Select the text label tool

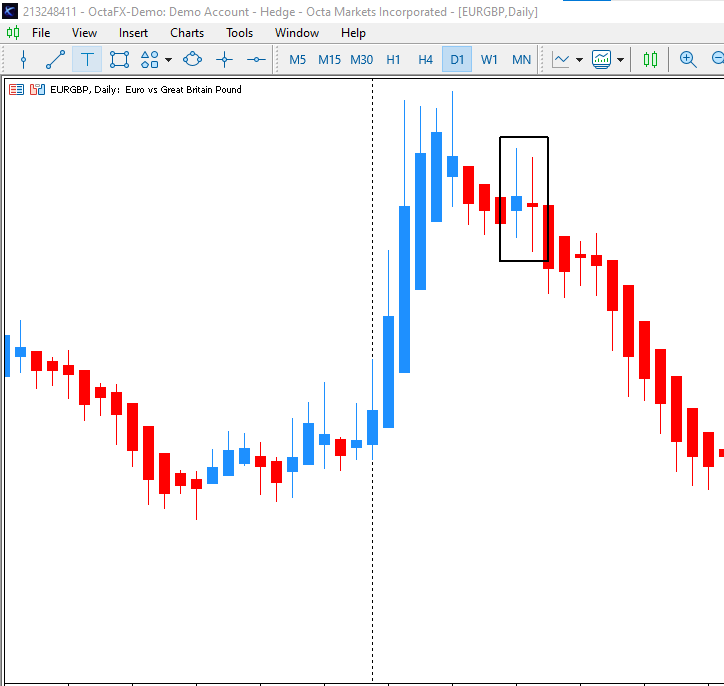(x=87, y=60)
